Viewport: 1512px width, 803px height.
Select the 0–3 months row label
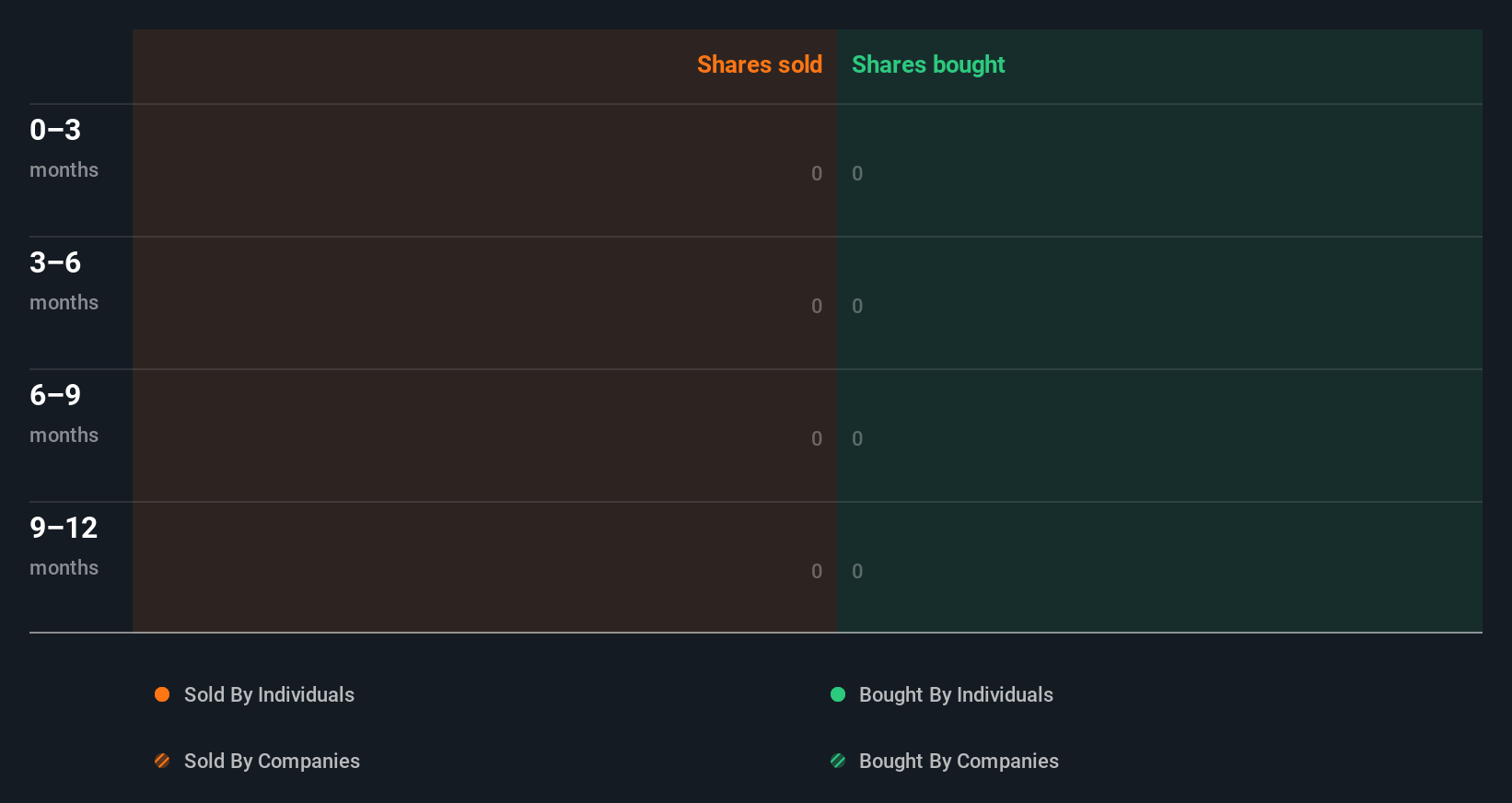click(x=64, y=147)
